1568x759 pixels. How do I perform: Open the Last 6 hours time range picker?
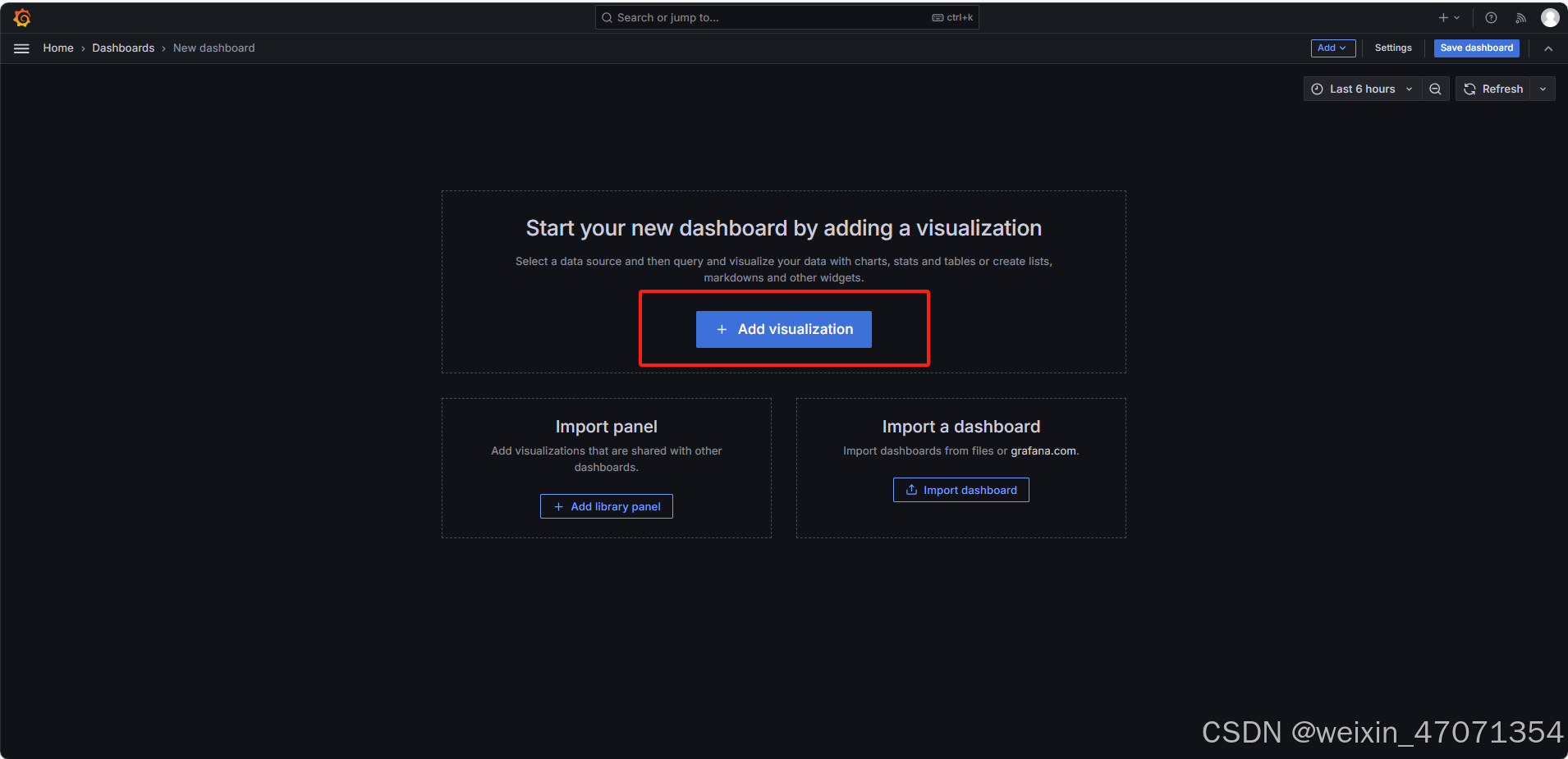(x=1361, y=89)
